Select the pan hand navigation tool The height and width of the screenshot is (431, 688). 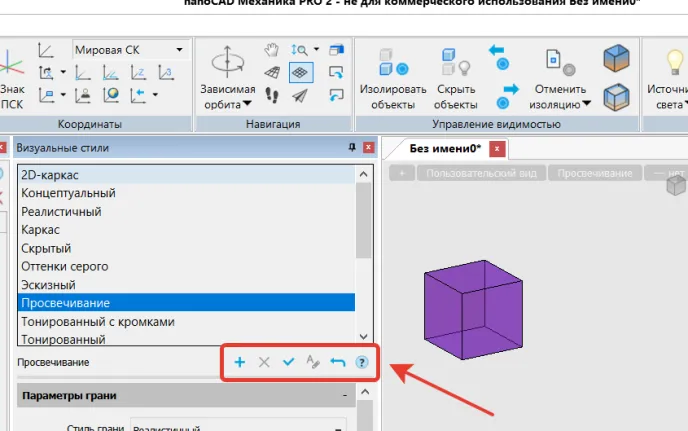[272, 49]
